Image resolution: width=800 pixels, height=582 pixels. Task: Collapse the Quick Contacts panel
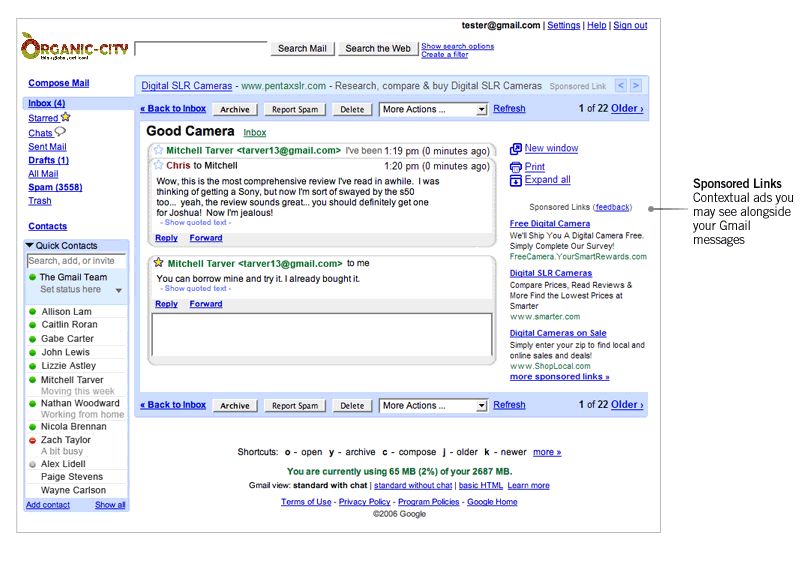[x=30, y=245]
